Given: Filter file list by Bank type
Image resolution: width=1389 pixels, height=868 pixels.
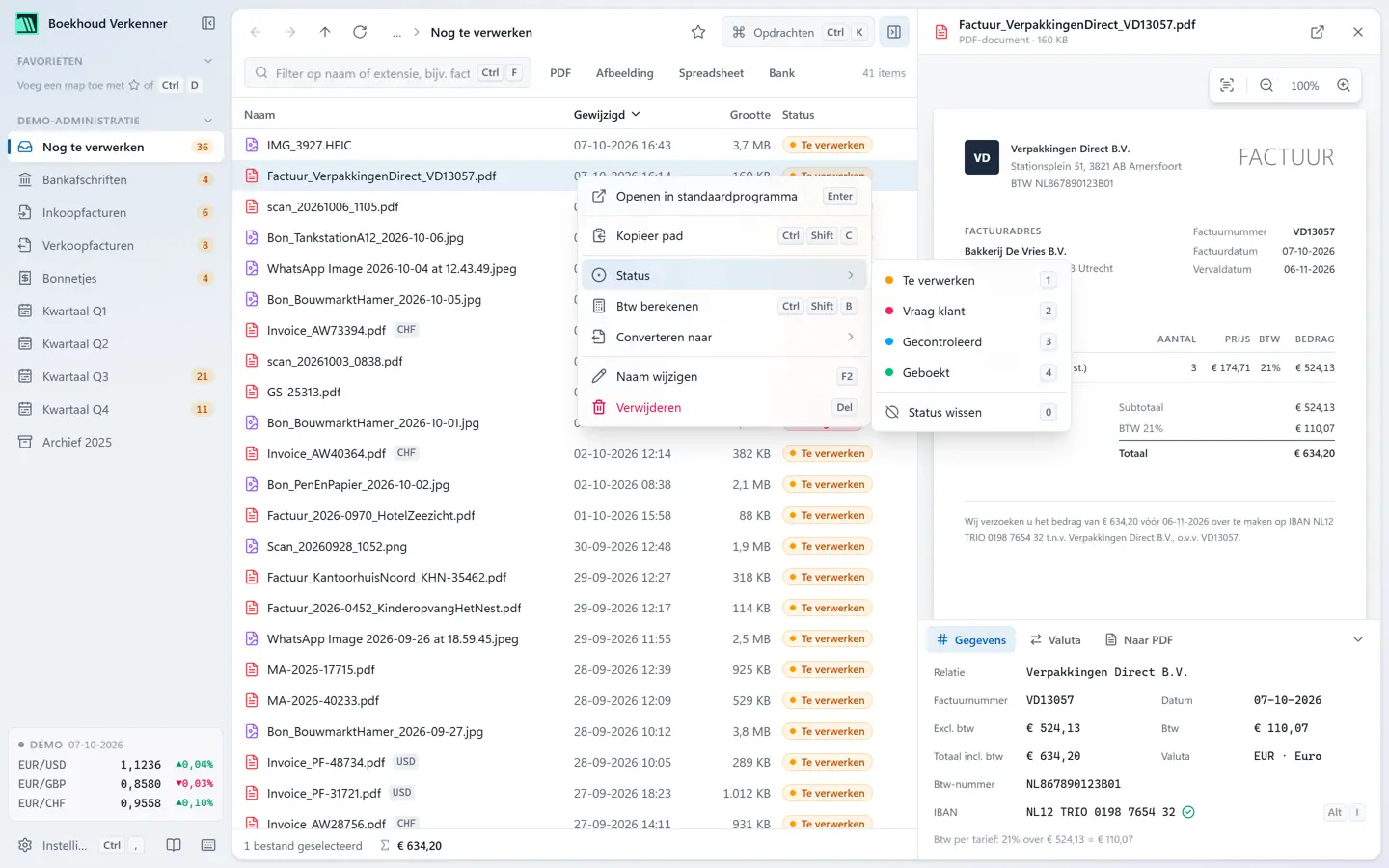Looking at the screenshot, I should [x=781, y=73].
